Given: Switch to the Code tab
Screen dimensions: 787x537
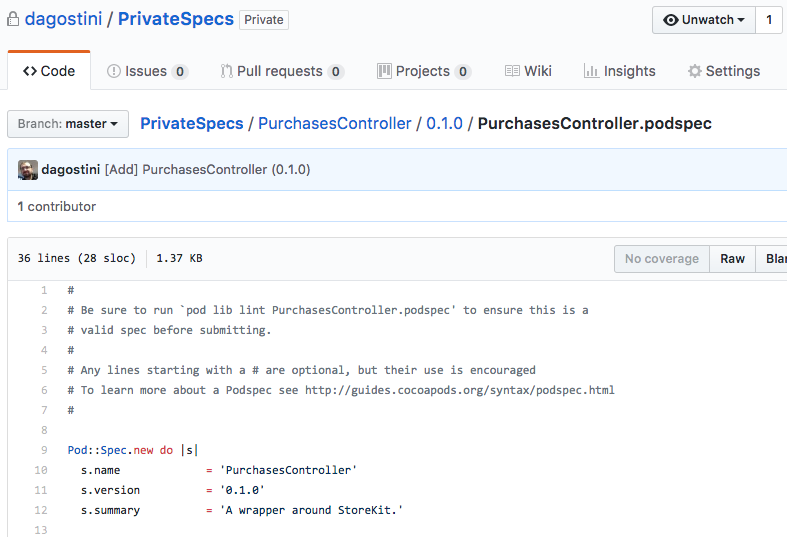Looking at the screenshot, I should coord(49,71).
